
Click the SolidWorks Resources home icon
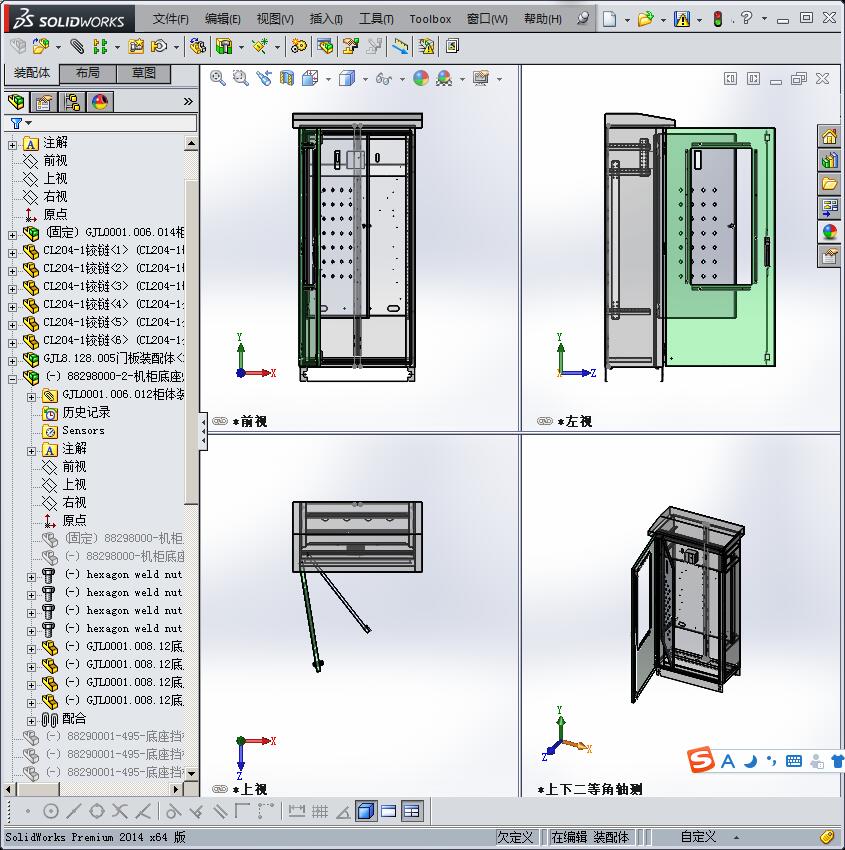point(829,137)
